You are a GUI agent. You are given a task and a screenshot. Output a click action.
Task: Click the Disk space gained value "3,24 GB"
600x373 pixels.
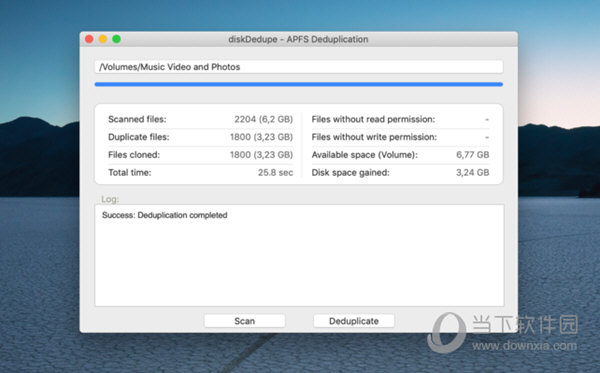tap(473, 173)
